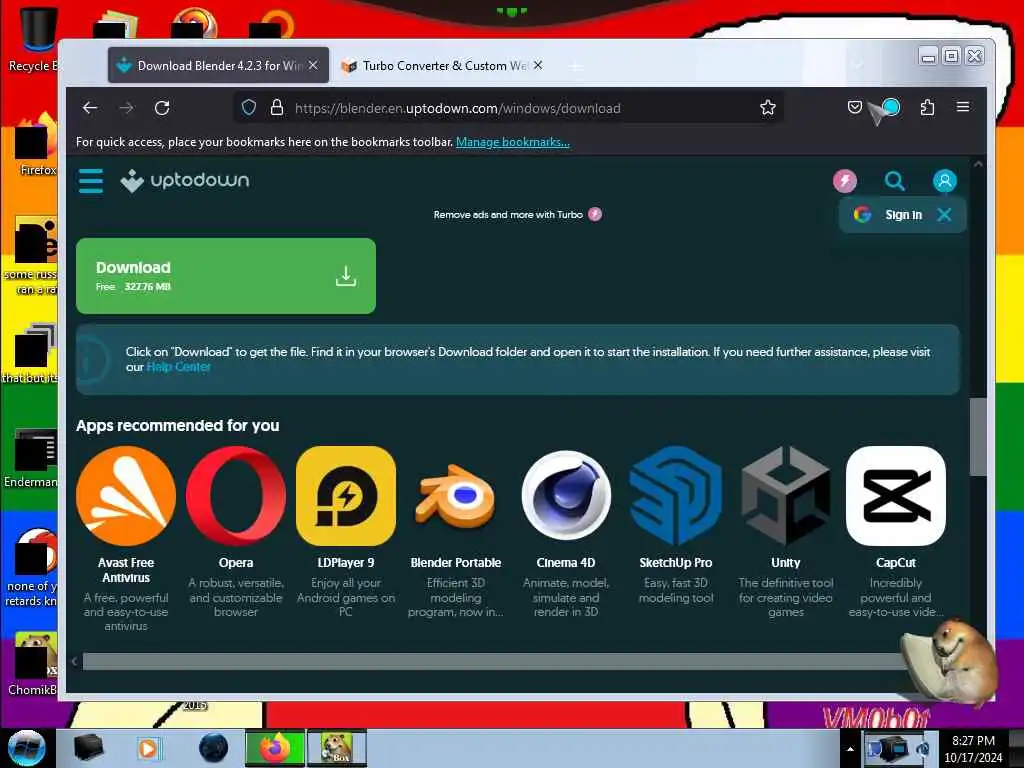Open the Cinema 4D app icon

(566, 496)
